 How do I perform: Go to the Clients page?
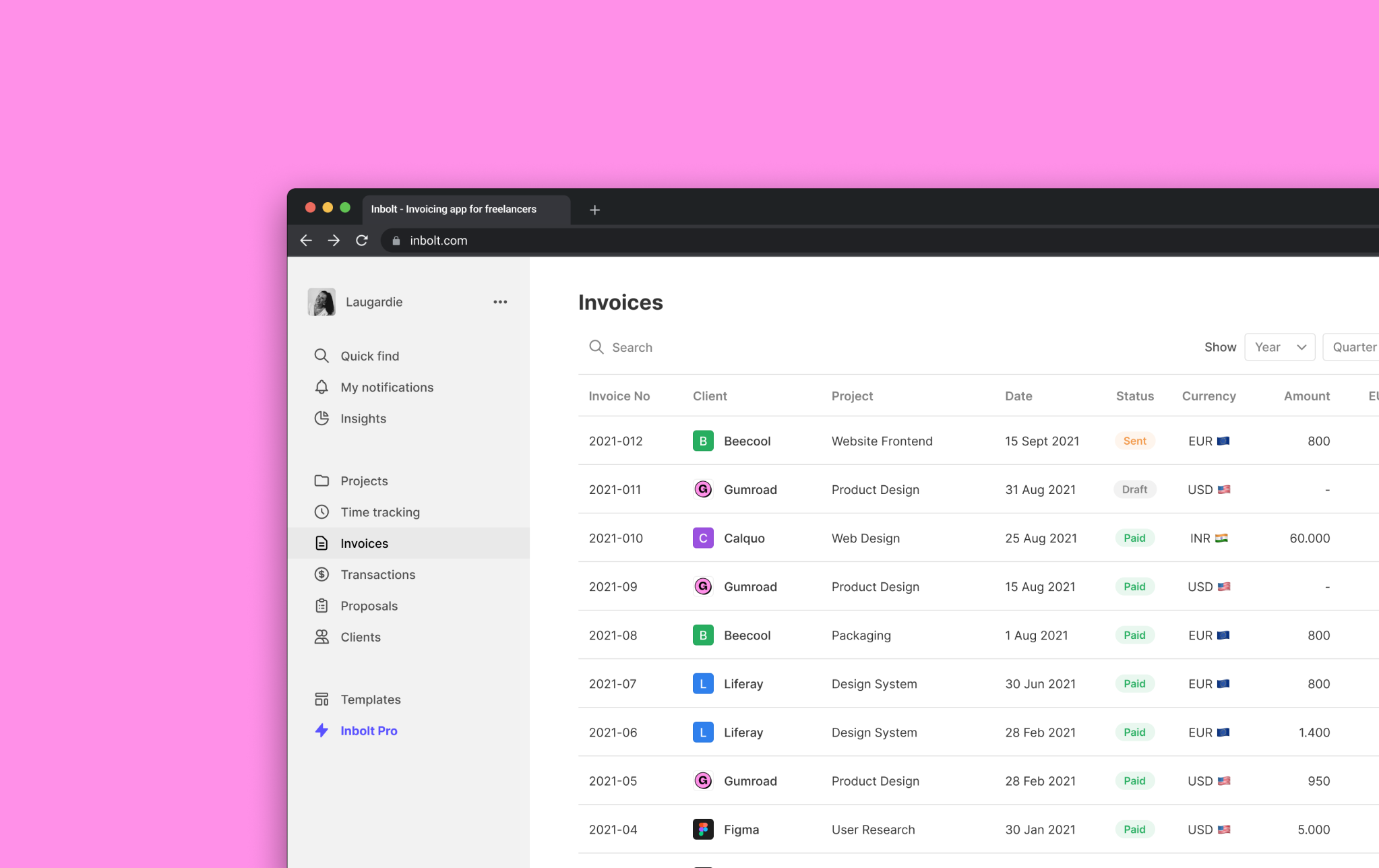[408, 637]
